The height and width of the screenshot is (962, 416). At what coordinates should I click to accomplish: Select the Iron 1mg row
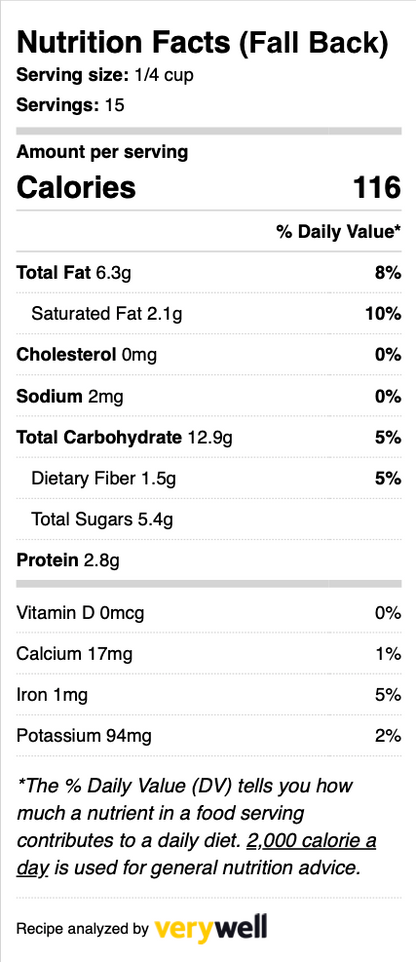[x=209, y=695]
